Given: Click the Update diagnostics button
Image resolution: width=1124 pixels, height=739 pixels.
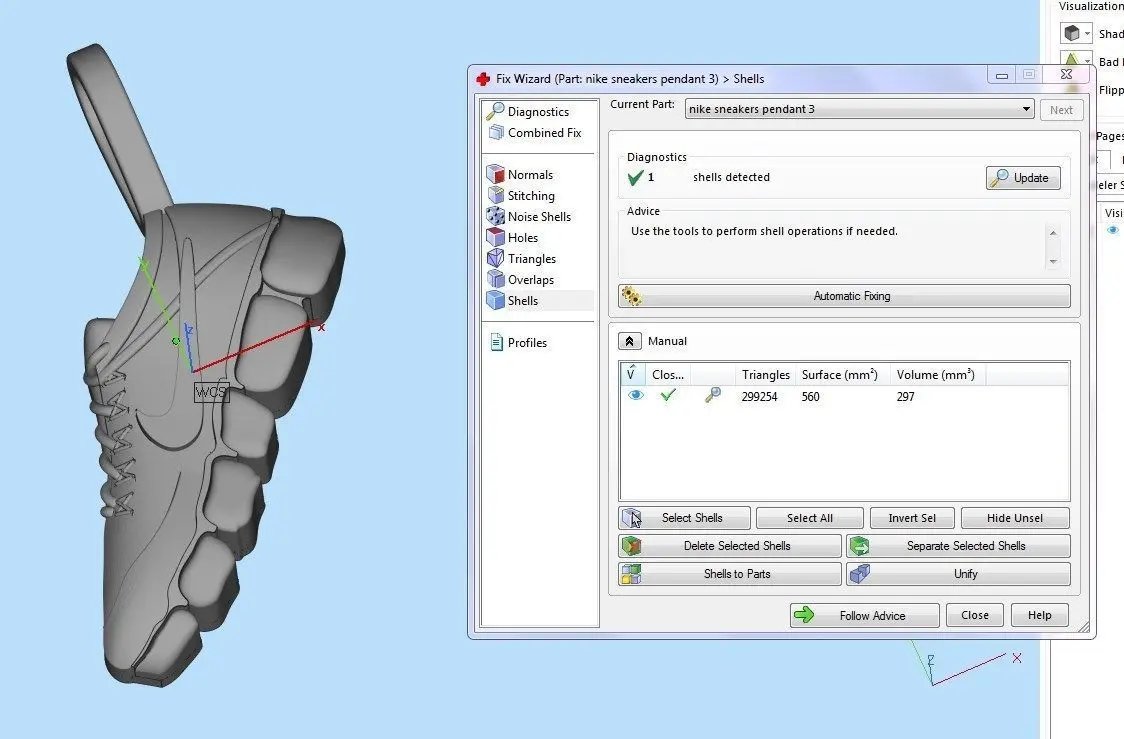Looking at the screenshot, I should coord(1023,178).
